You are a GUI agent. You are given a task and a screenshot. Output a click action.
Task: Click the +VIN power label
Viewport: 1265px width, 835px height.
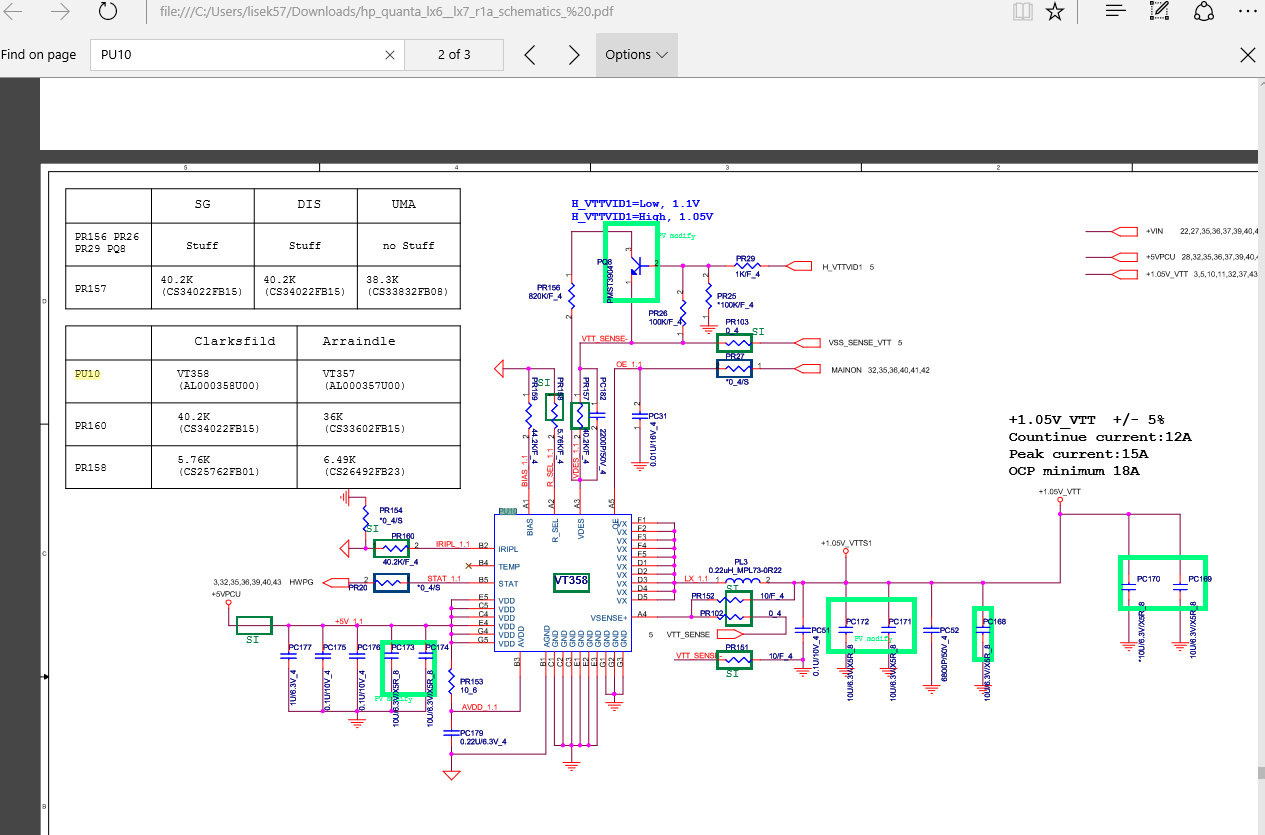(1155, 231)
